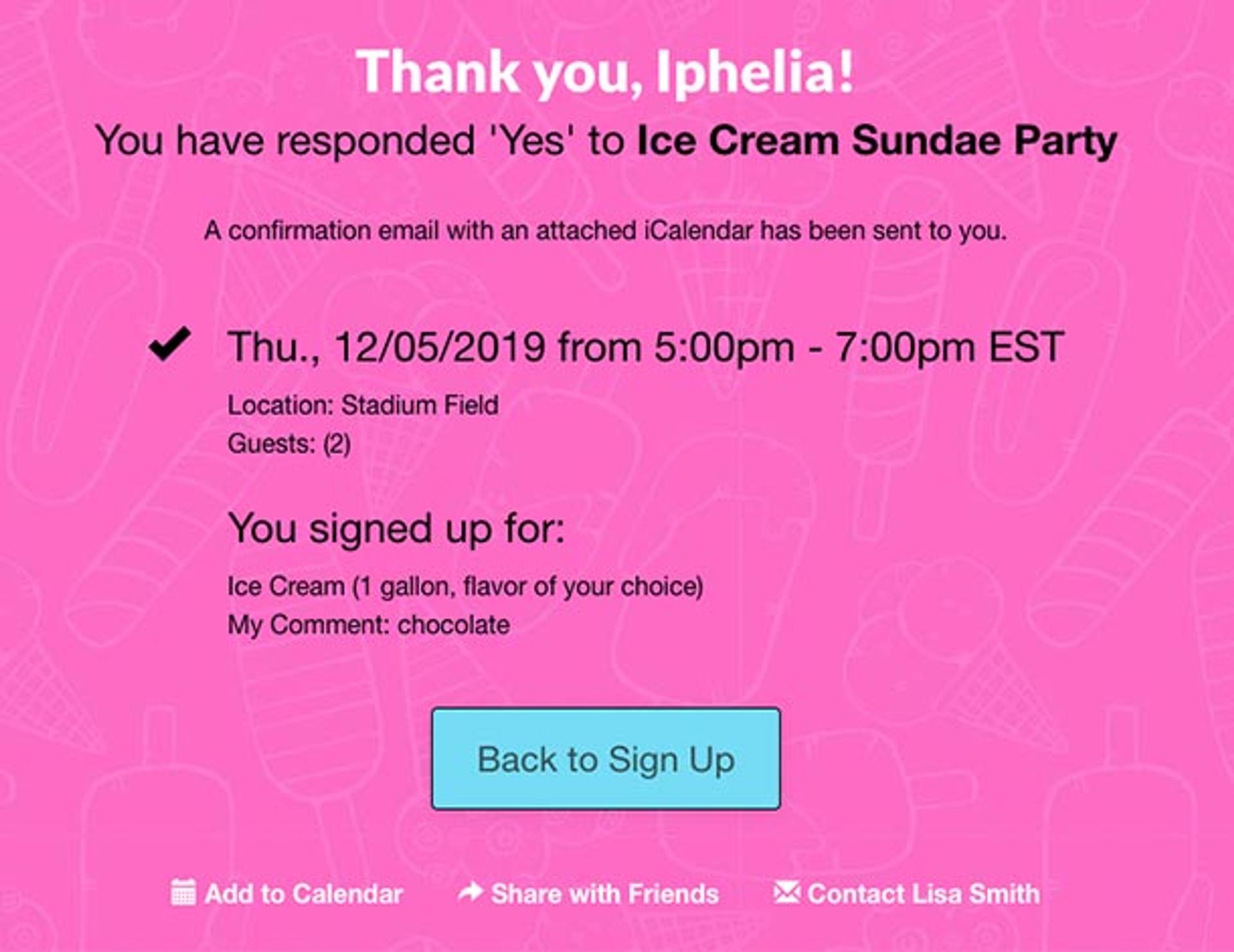Click the confirmation email message text
1234x952 pixels.
coord(605,231)
